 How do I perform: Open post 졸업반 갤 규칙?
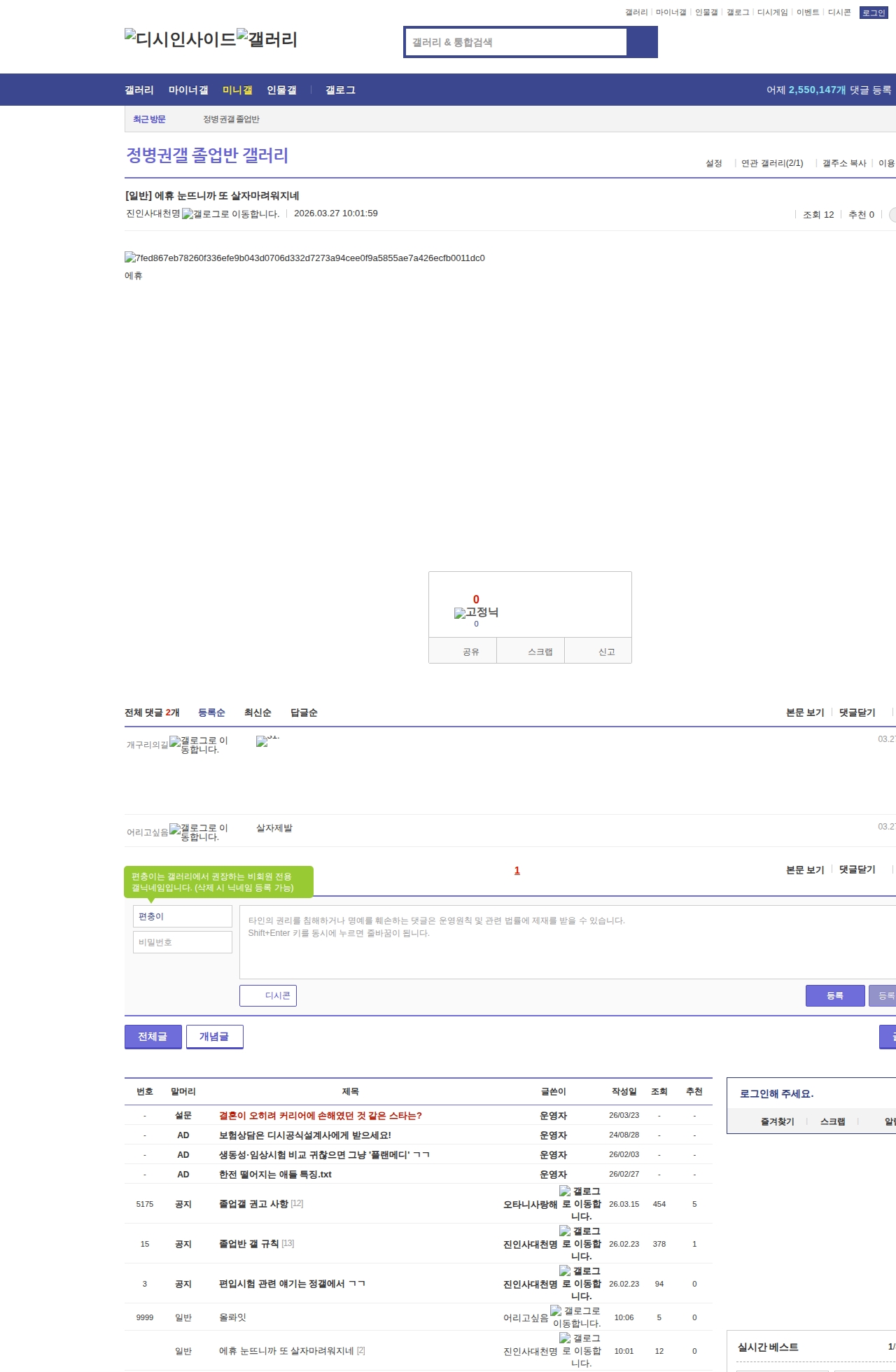(x=248, y=1244)
